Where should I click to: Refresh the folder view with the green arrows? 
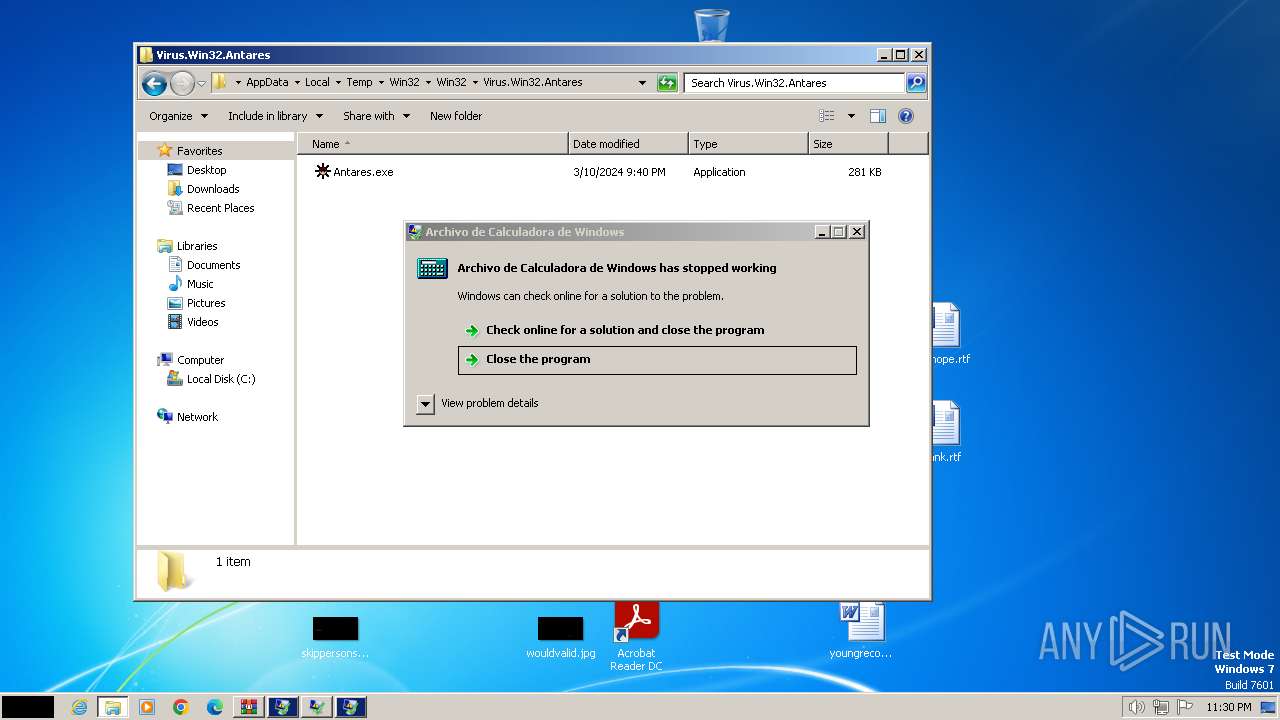(x=667, y=83)
